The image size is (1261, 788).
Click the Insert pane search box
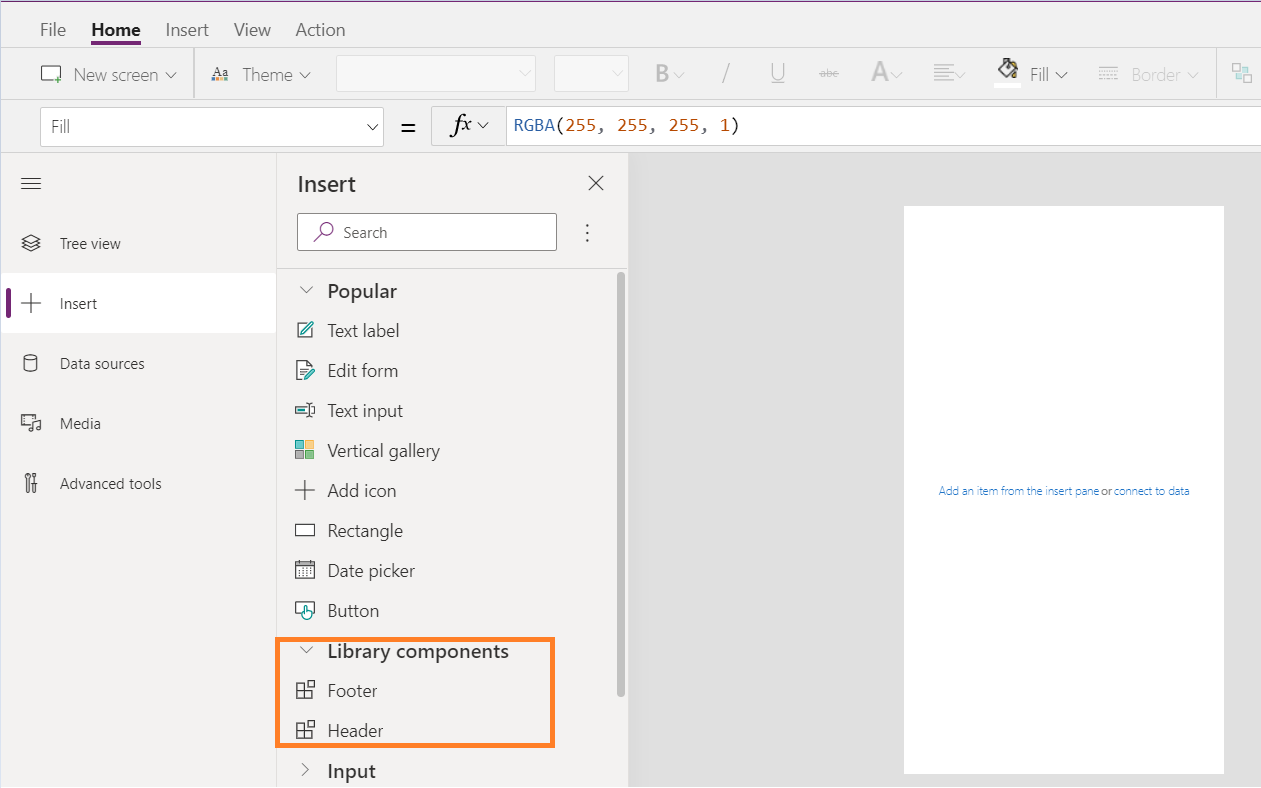pos(427,232)
